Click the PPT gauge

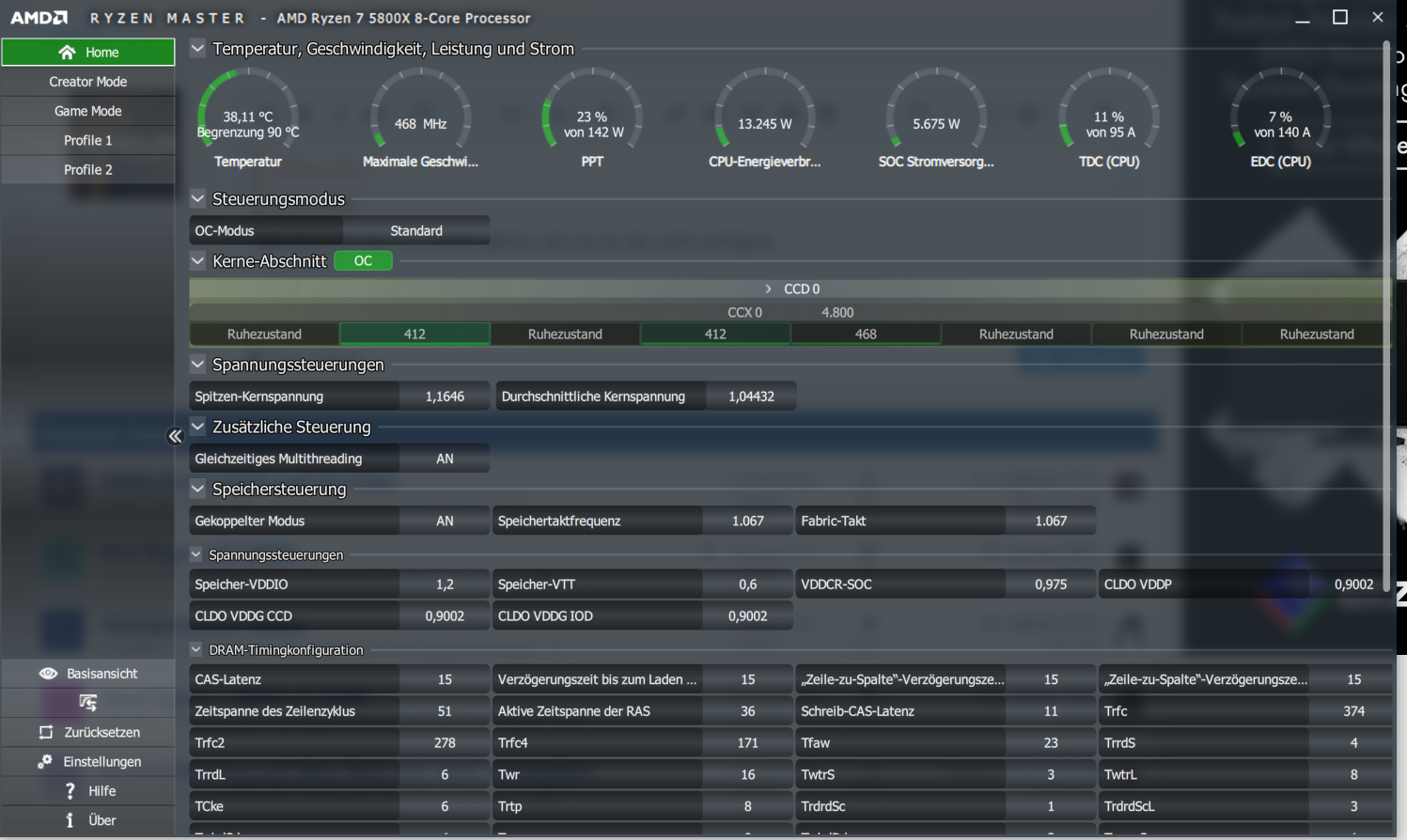point(592,118)
